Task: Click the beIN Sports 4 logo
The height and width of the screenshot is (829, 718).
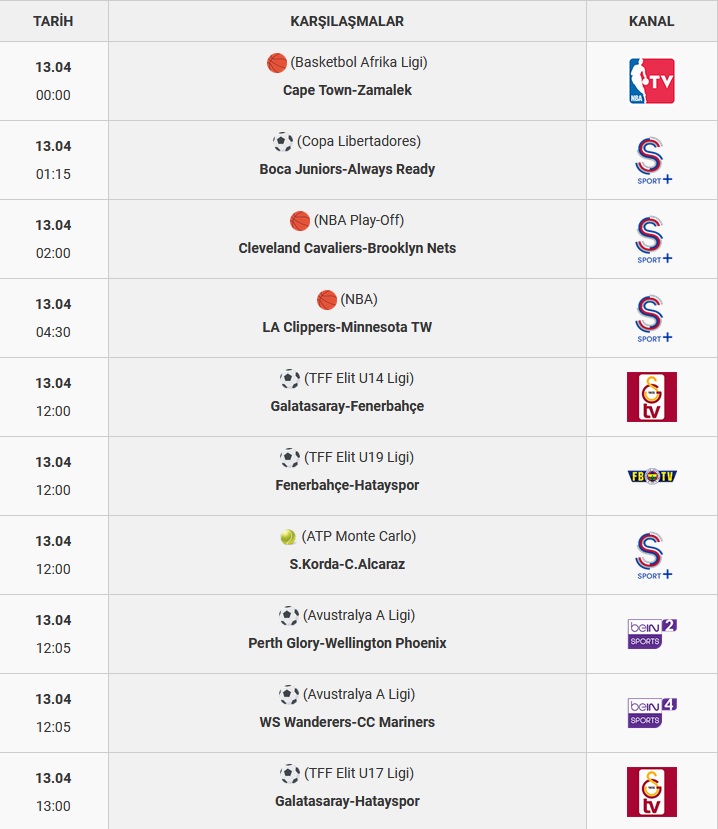Action: tap(652, 713)
